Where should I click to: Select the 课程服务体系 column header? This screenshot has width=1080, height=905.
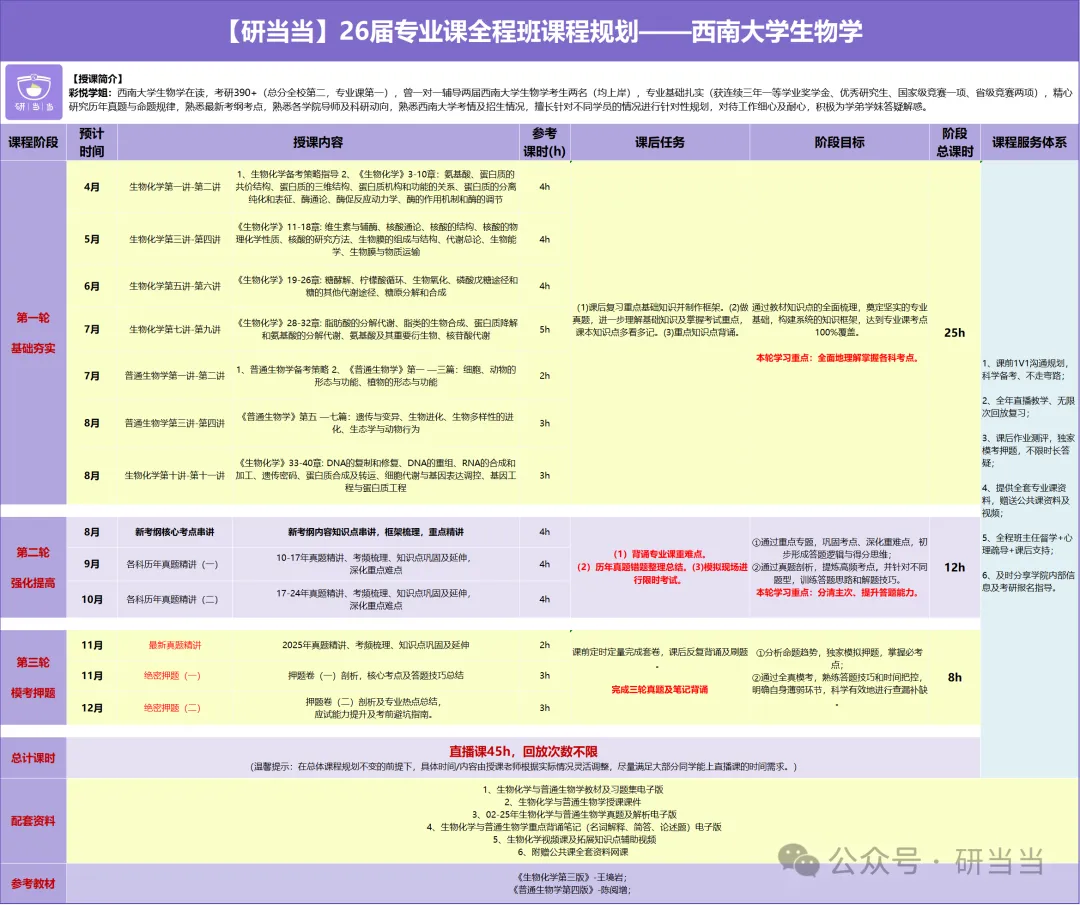(x=1030, y=143)
